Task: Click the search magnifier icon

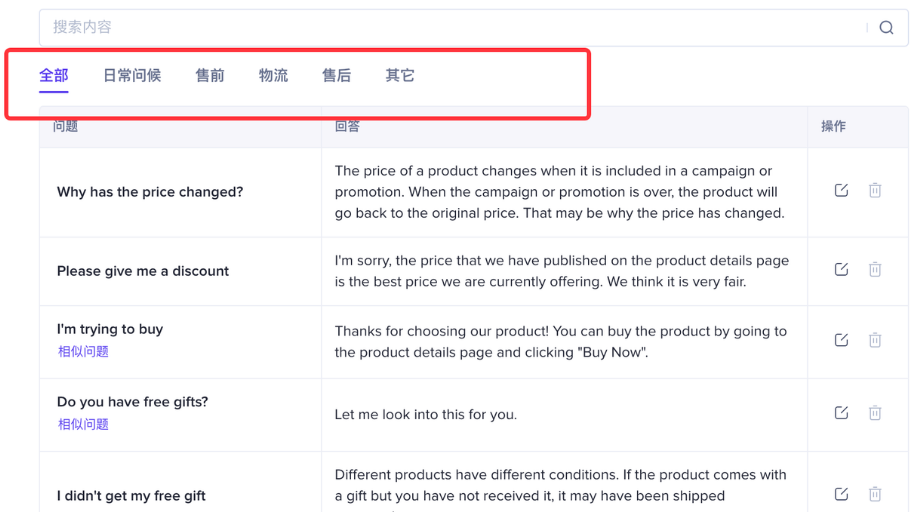Action: click(x=886, y=28)
